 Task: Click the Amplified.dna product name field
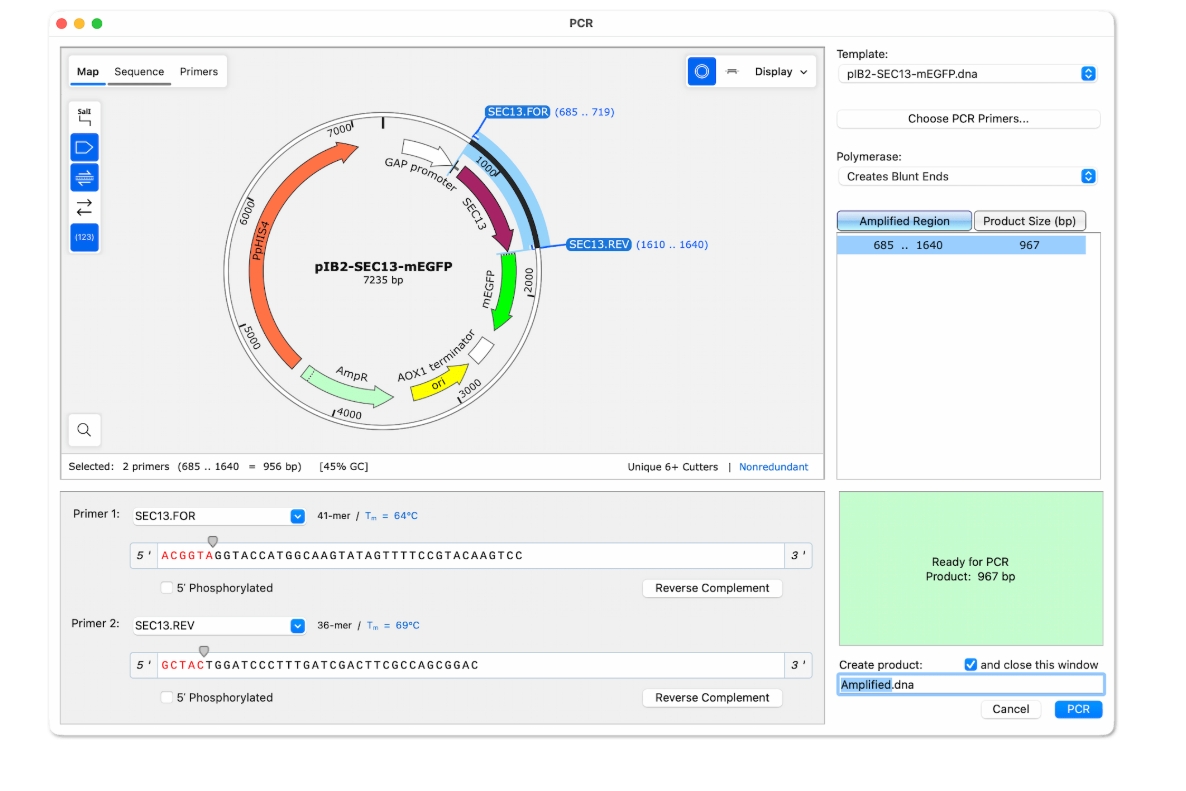coord(970,685)
